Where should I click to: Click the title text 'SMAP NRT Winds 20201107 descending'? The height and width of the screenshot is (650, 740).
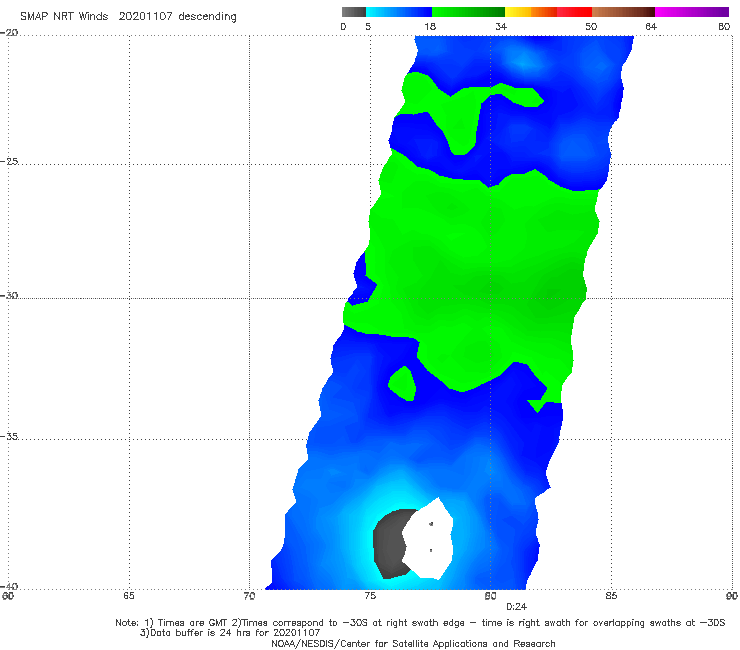coord(128,17)
